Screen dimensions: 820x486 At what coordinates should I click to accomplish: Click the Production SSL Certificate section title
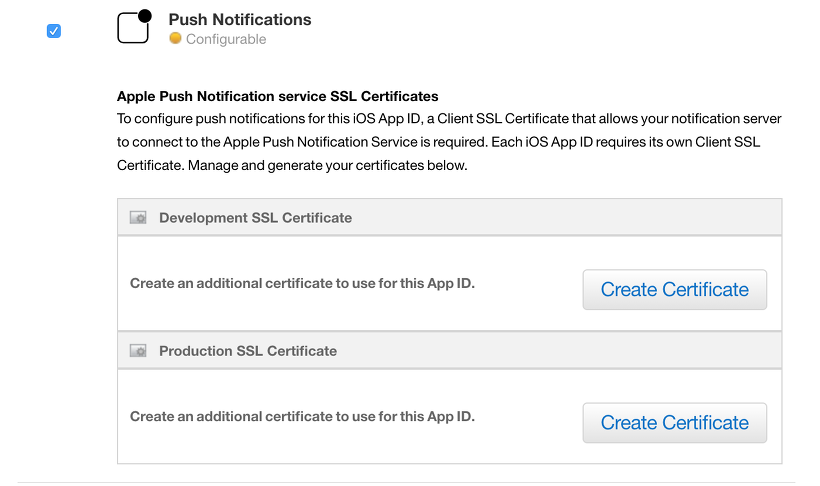248,351
